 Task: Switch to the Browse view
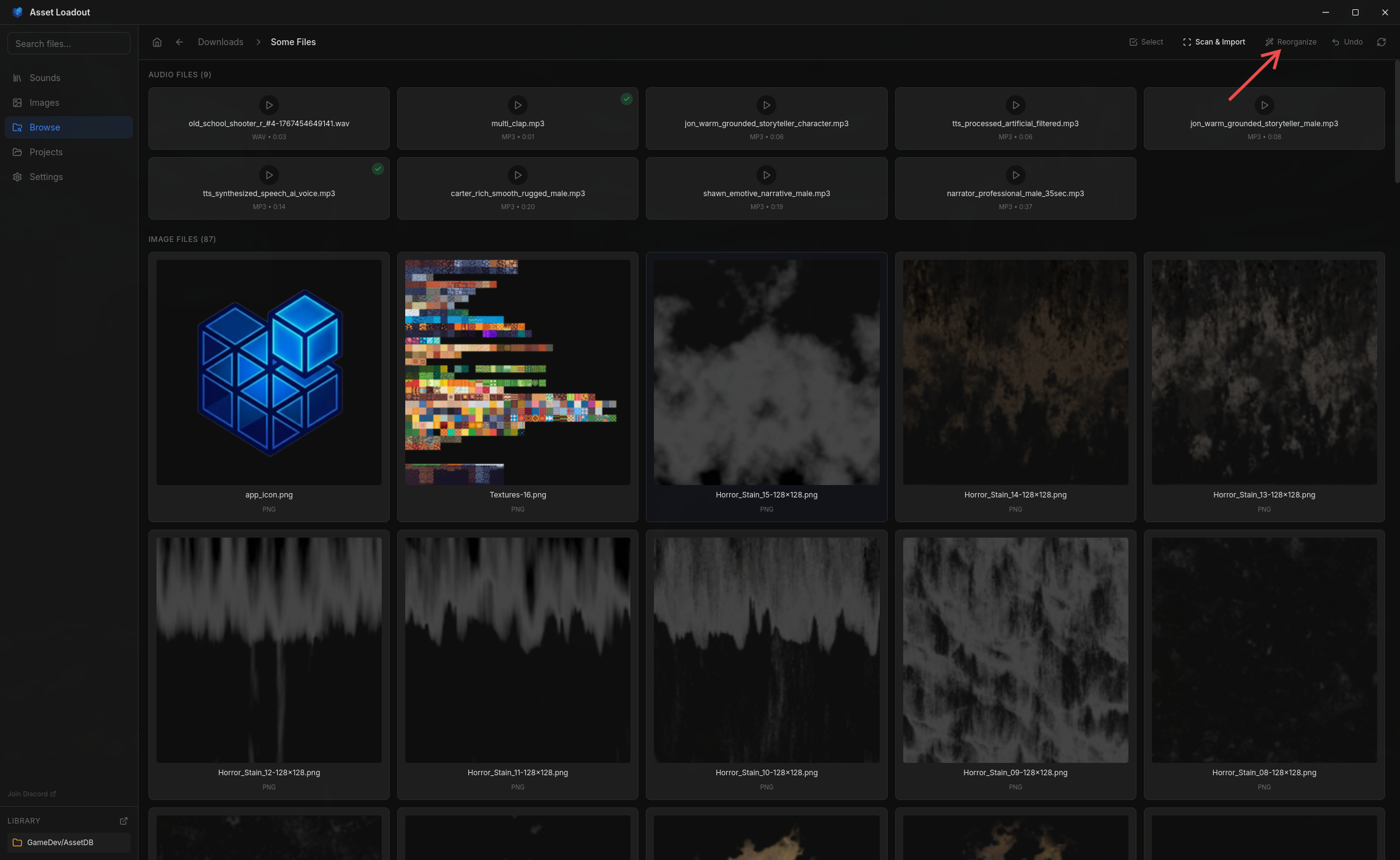pos(45,127)
